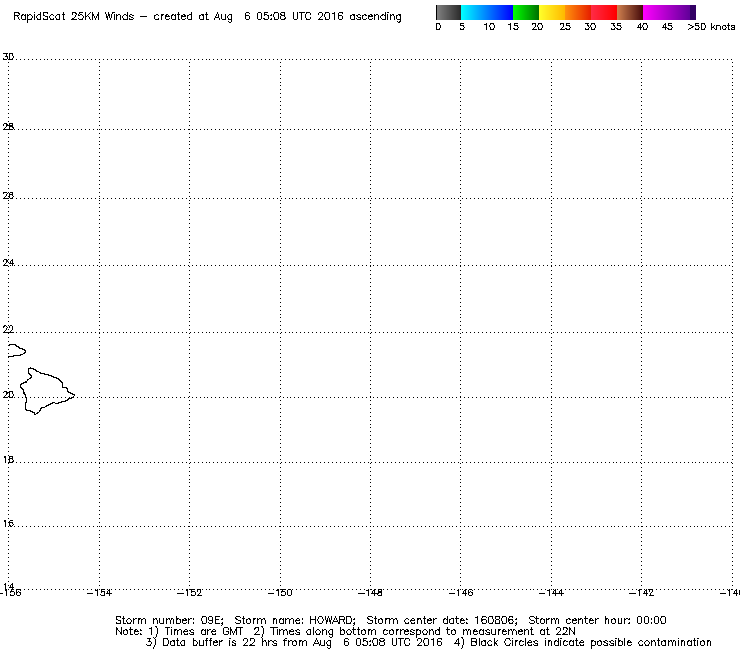
Task: Click the green 15-20 knots color band
Action: (526, 12)
